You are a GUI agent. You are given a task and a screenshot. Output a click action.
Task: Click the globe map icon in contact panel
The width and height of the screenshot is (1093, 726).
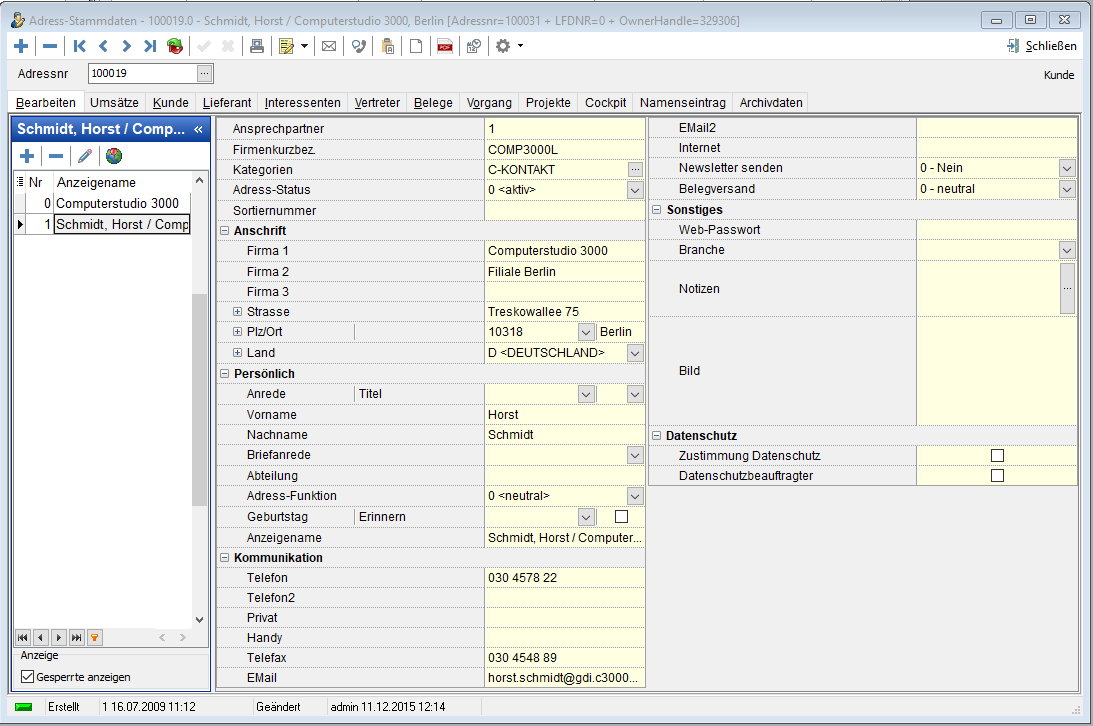[114, 156]
